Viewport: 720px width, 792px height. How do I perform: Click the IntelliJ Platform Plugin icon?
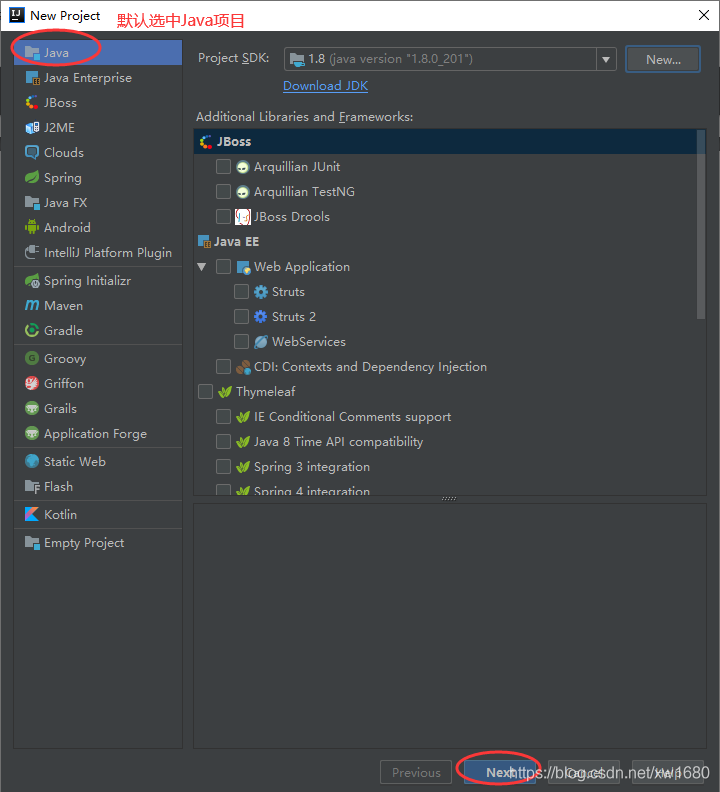click(32, 252)
